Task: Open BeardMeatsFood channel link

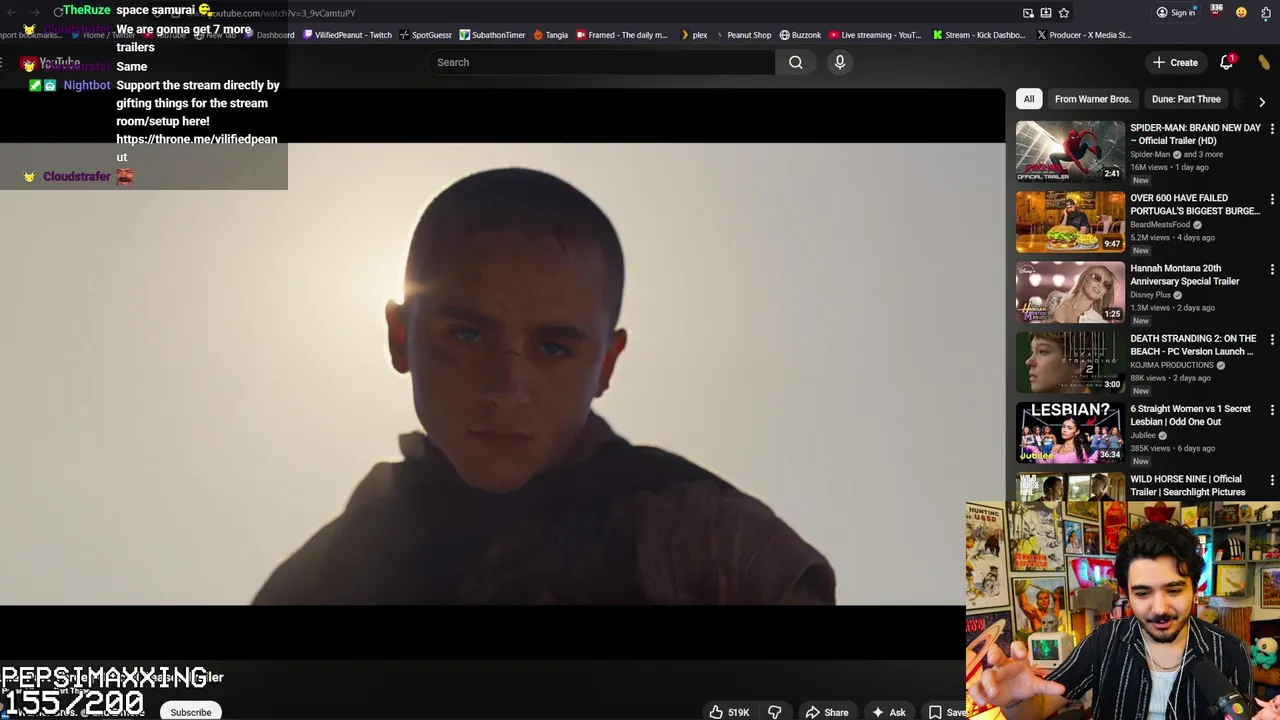Action: click(x=1160, y=225)
